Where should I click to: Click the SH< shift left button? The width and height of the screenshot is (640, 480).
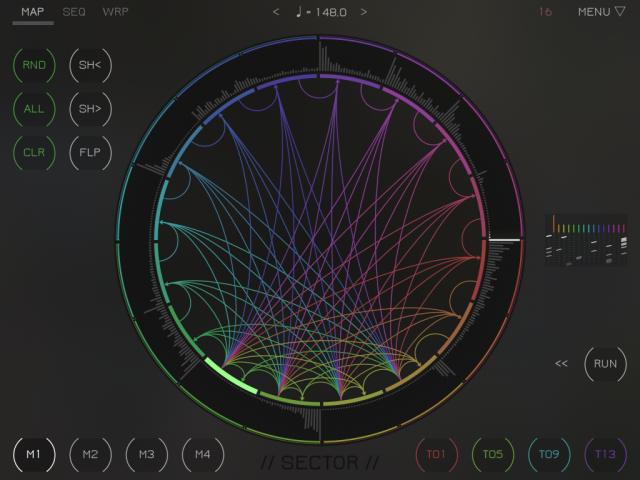point(90,65)
